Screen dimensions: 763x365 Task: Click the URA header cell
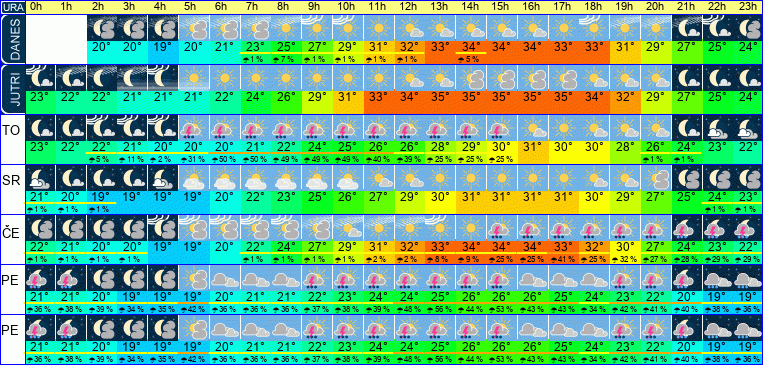click(12, 7)
